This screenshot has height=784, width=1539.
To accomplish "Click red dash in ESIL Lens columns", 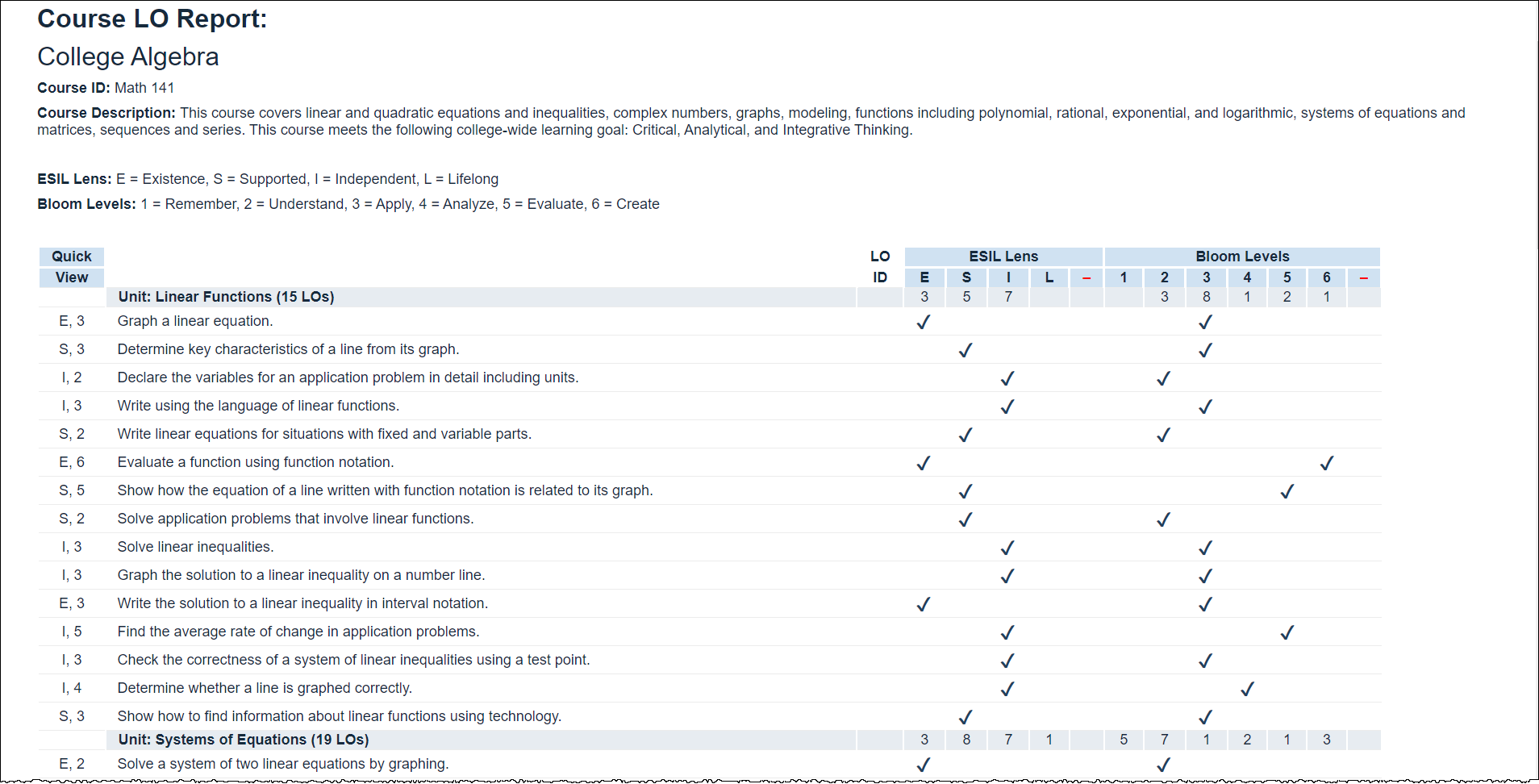I will [x=1086, y=278].
